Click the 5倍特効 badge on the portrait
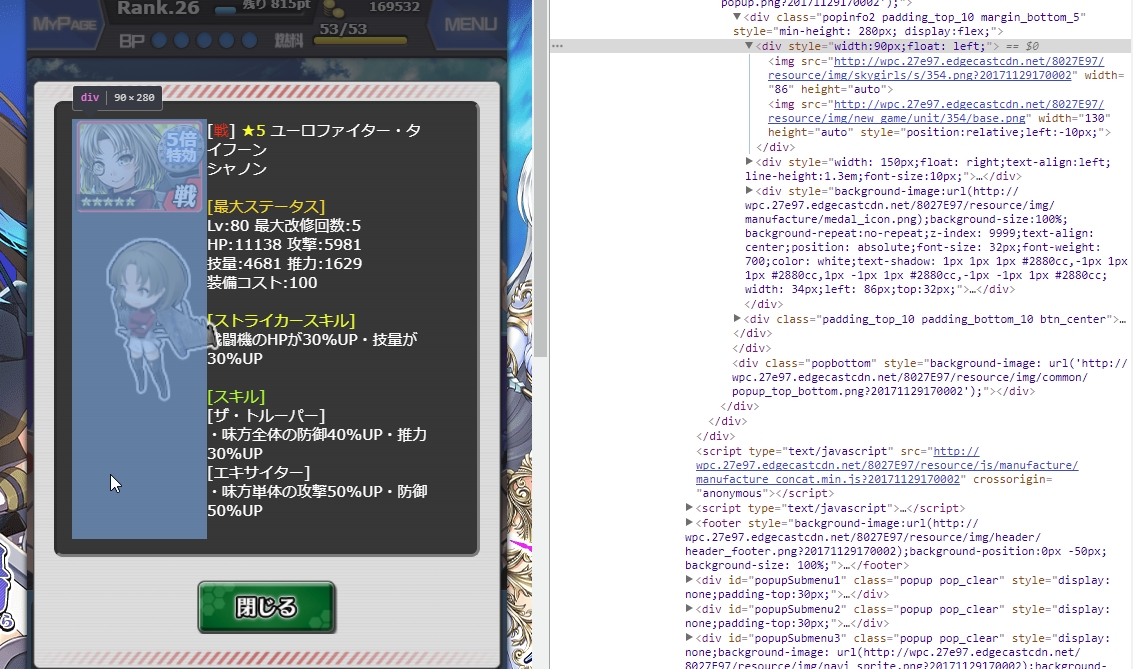The image size is (1133, 669). tap(181, 147)
